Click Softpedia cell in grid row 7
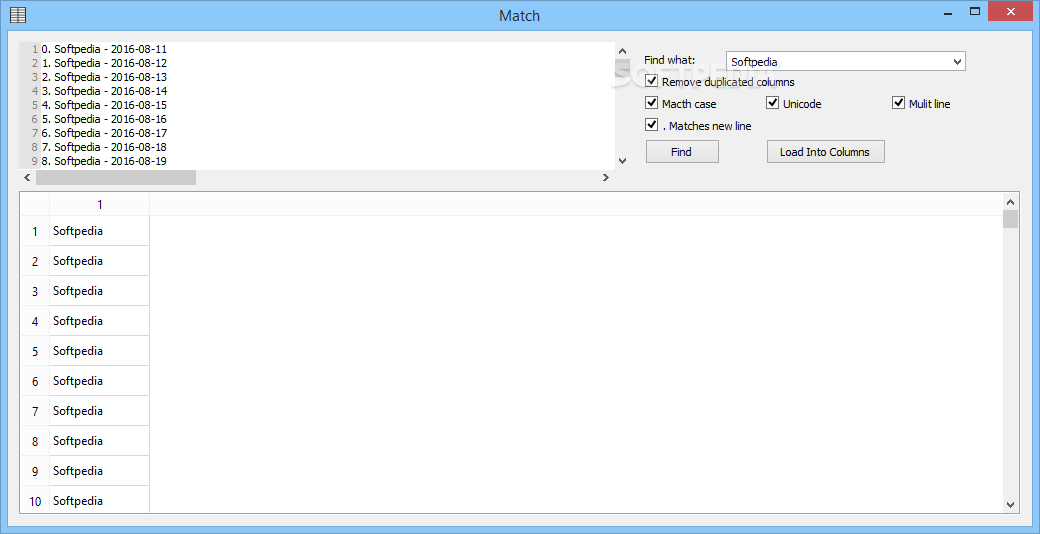Screen dimensions: 1040x534 pyautogui.click(x=99, y=411)
